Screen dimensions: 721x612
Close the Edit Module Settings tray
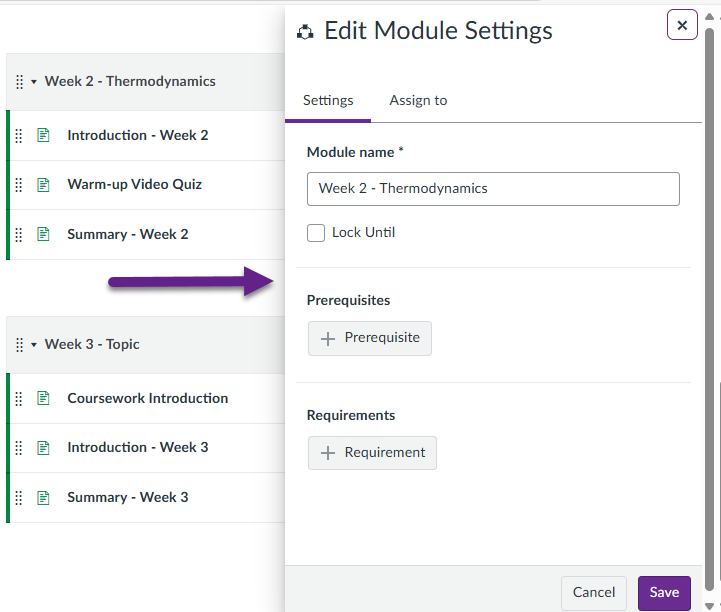pos(682,25)
